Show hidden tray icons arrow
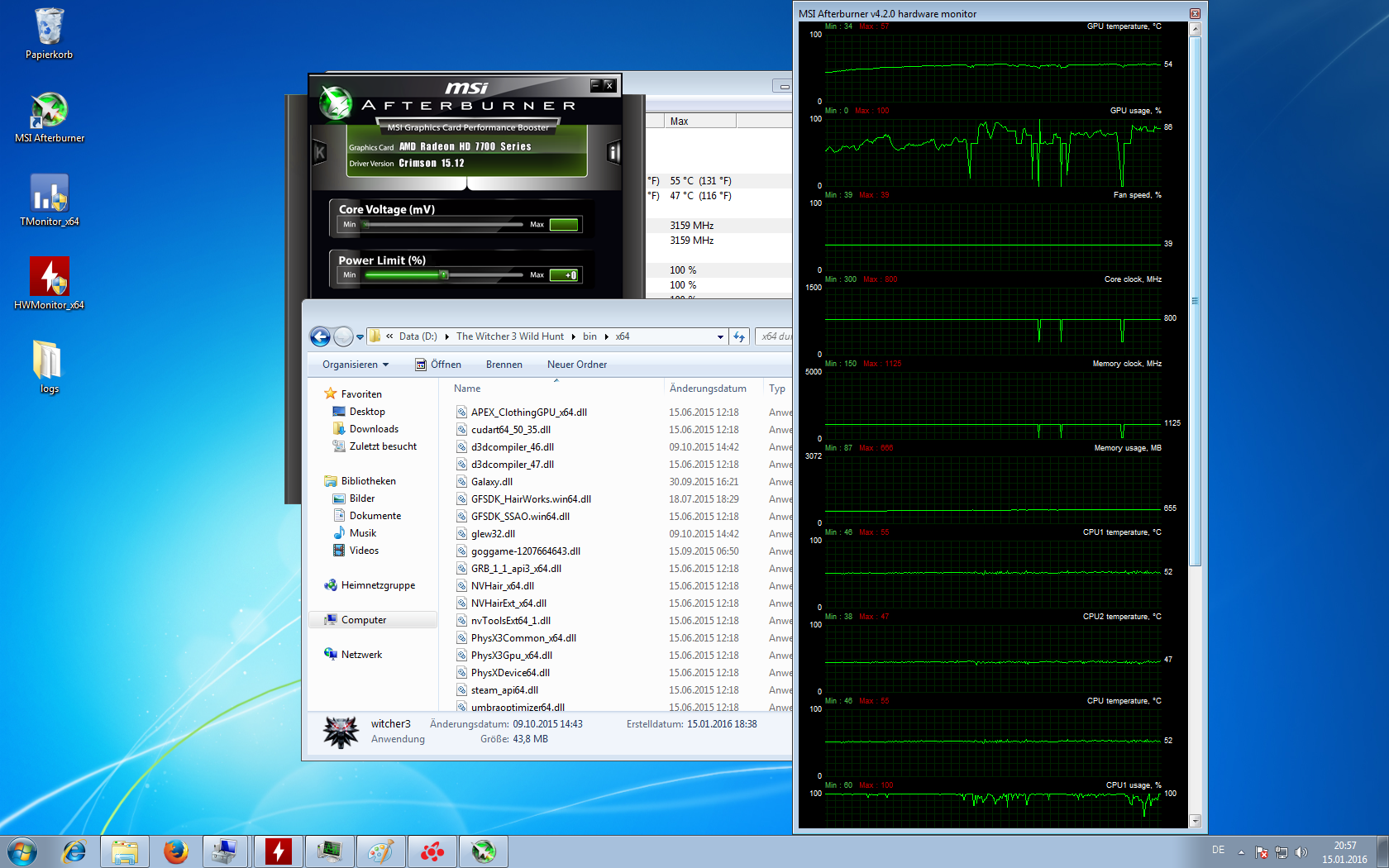 coord(1241,852)
